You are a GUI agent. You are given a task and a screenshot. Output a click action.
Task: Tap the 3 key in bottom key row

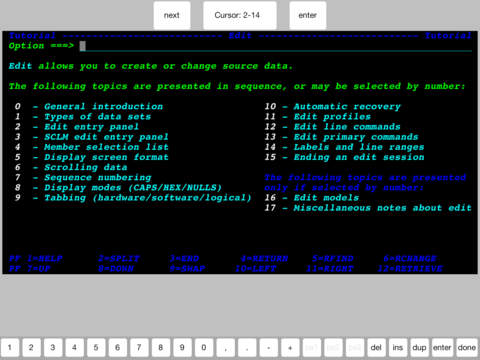click(53, 348)
